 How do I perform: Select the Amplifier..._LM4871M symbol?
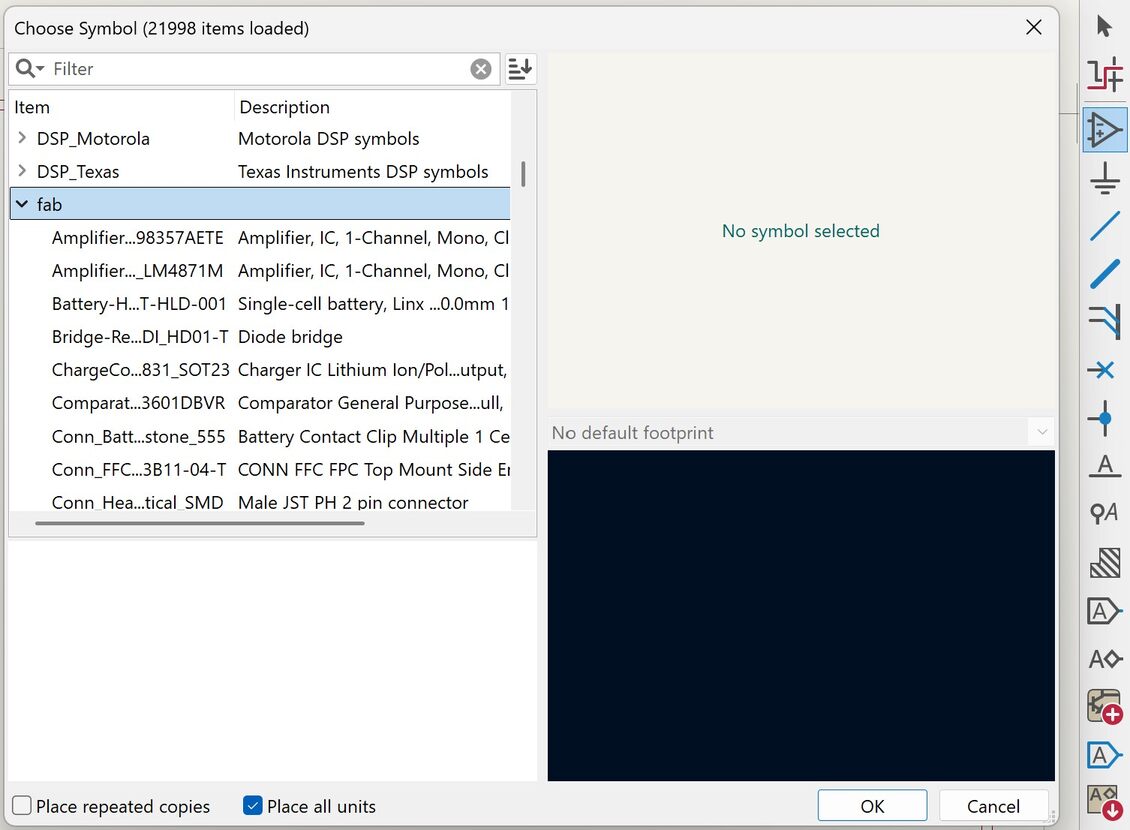[x=138, y=271]
